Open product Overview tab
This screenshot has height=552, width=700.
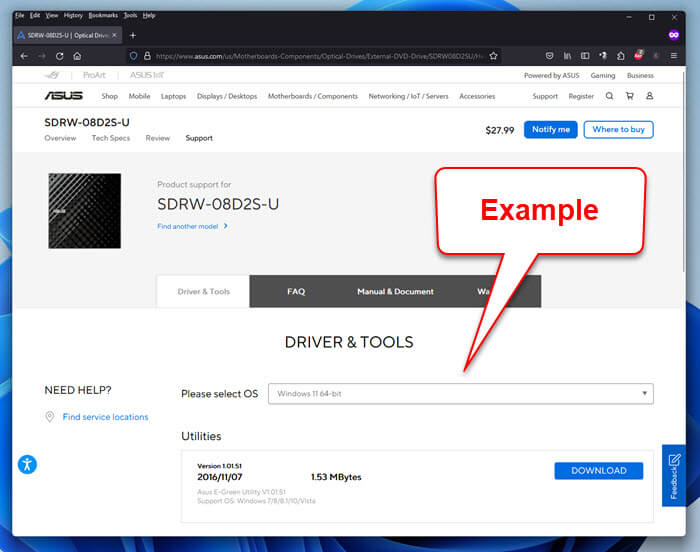(x=60, y=138)
